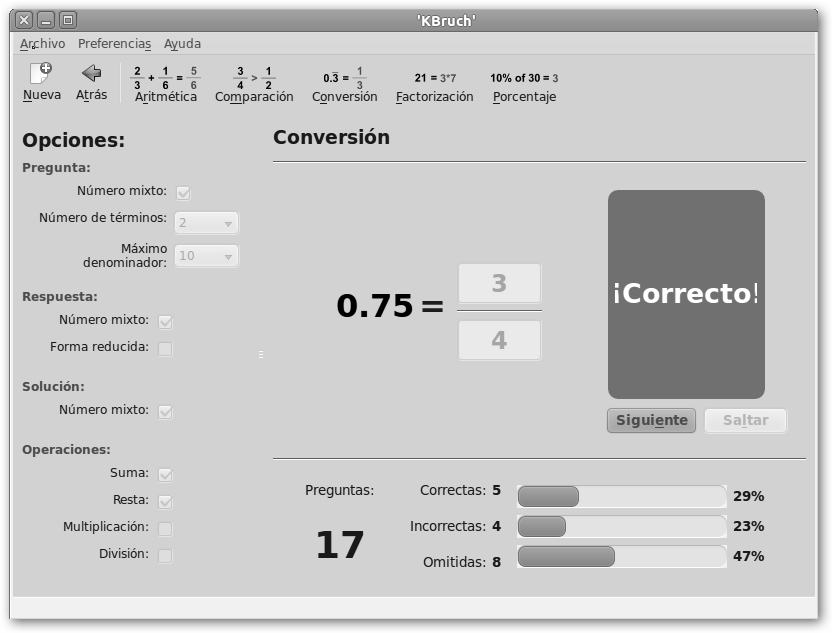832x633 pixels.
Task: Open the Aritmética exercise mode
Action: (166, 77)
